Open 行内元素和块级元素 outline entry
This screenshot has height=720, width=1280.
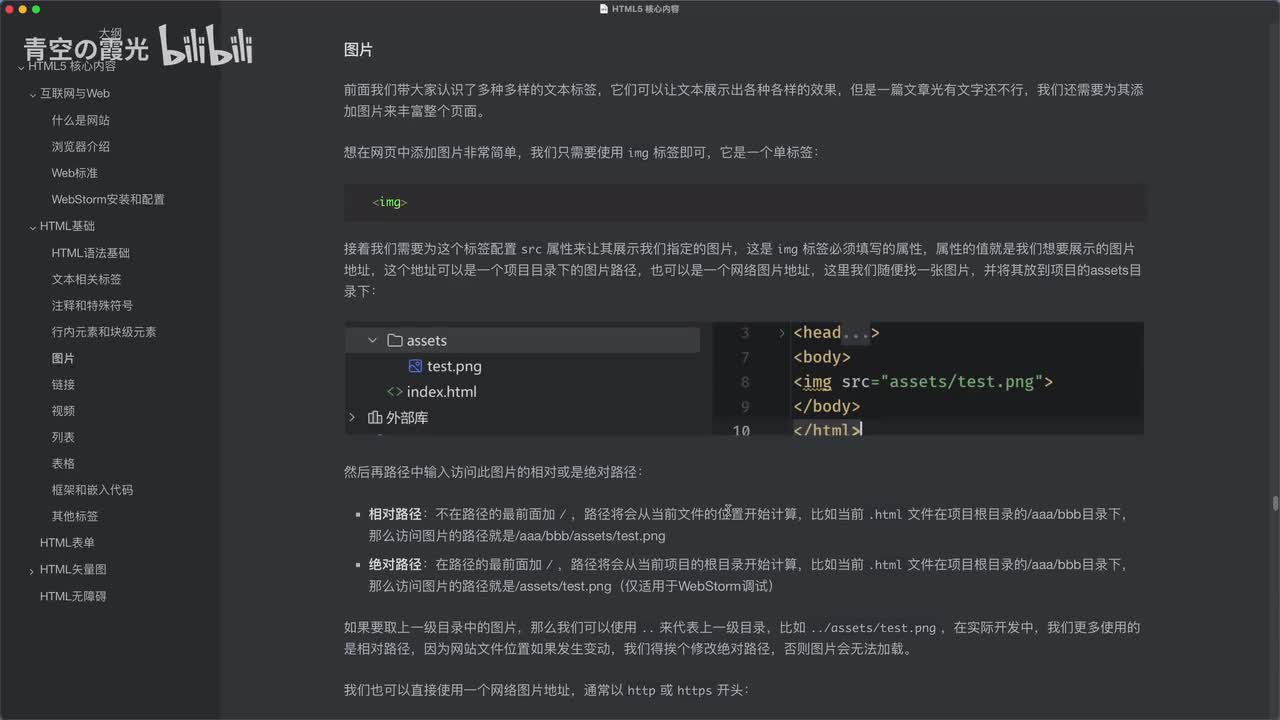104,332
